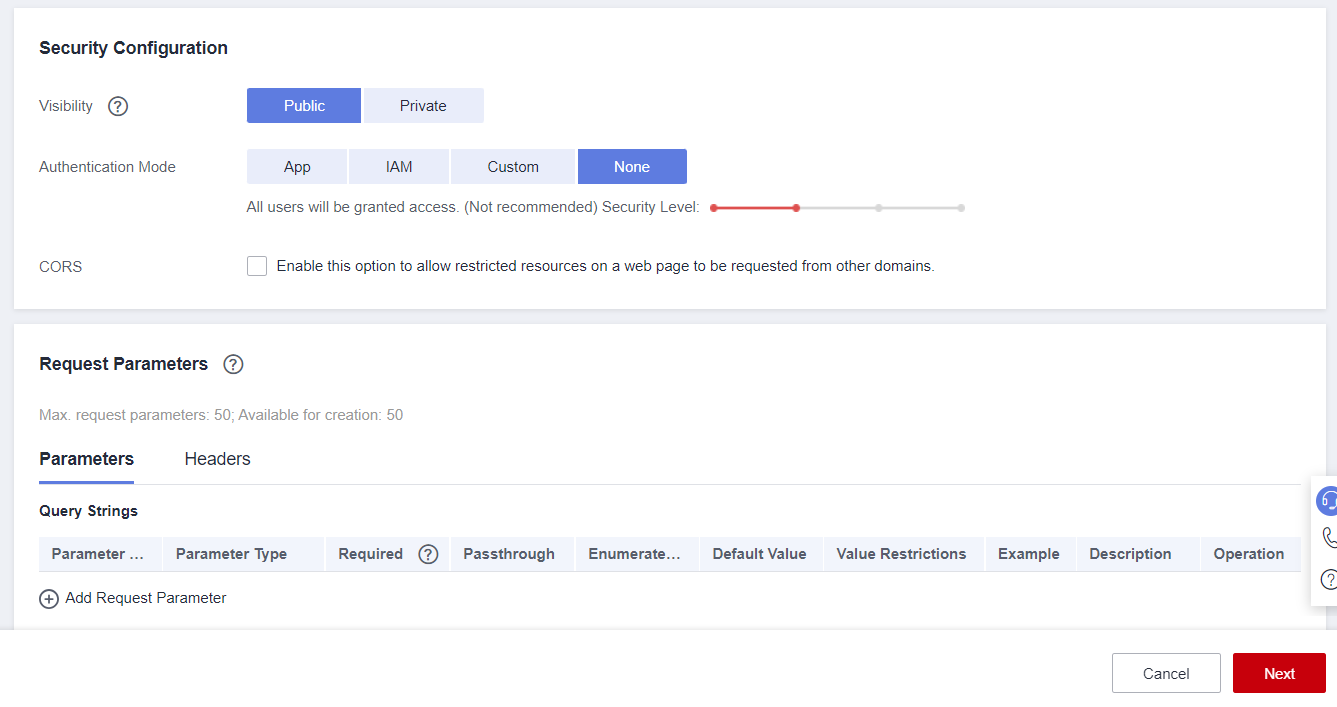Choose App authentication mode
Viewport: 1337px width, 707px height.
[x=297, y=167]
